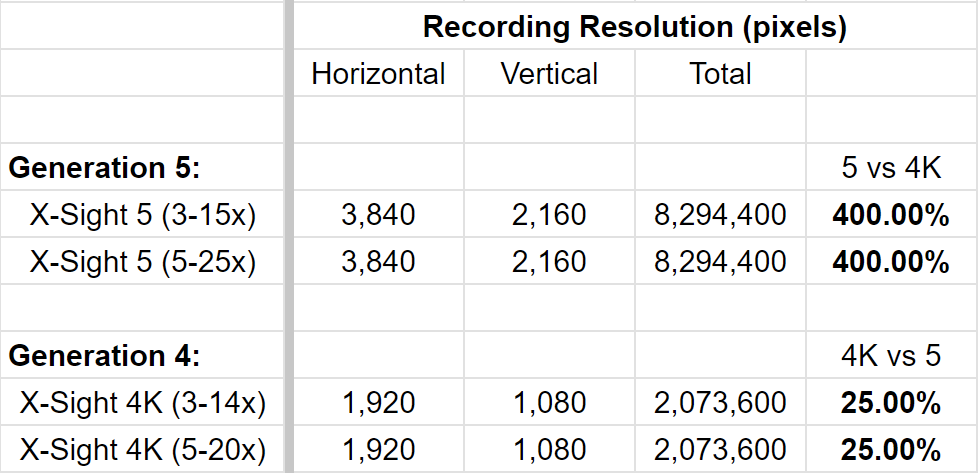Click horizontal value 1,920 for X-Sight 4K (5-20x)
Screen dimensions: 978x473
point(378,449)
